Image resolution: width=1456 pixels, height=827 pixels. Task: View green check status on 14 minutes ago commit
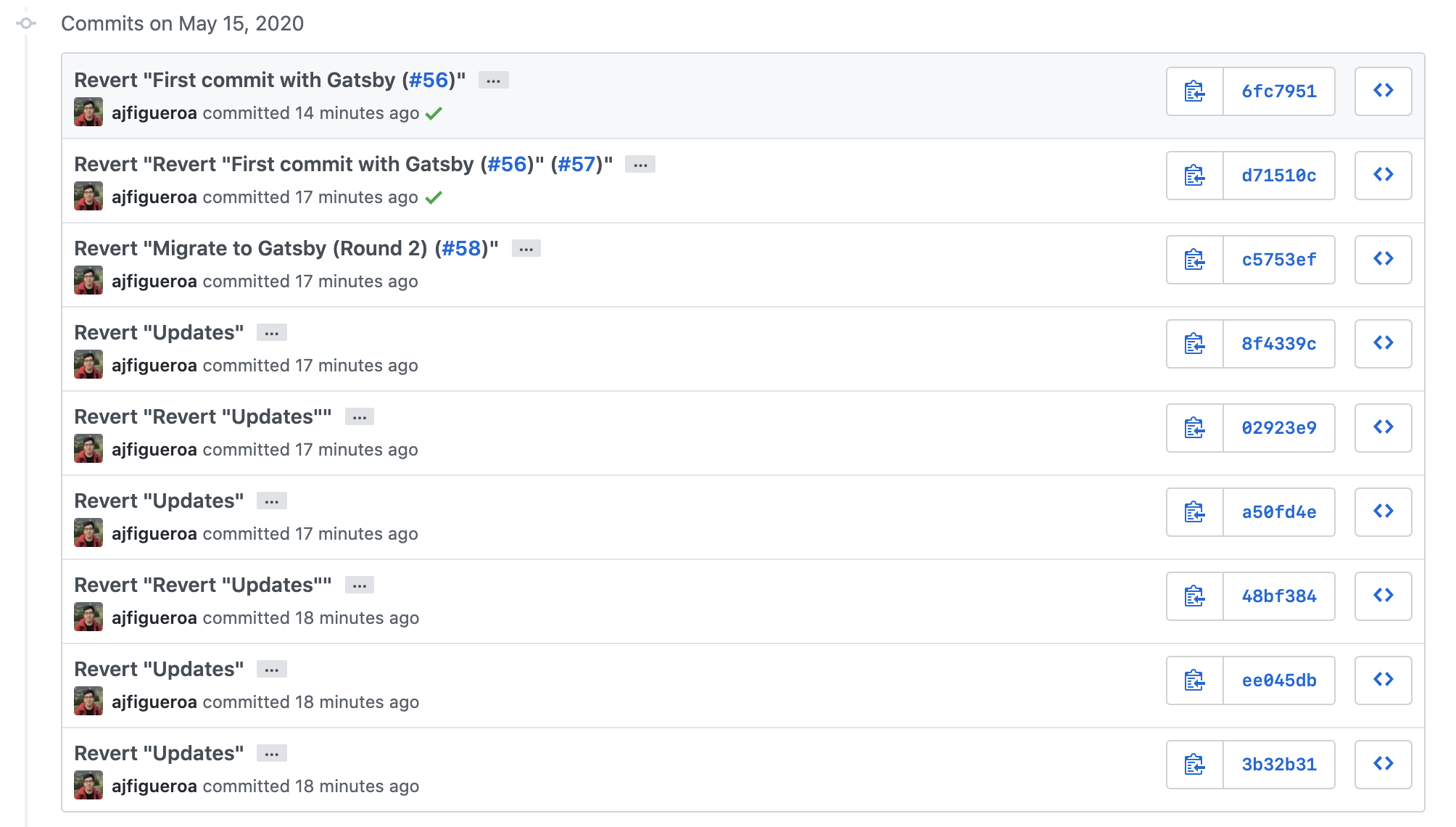click(434, 114)
